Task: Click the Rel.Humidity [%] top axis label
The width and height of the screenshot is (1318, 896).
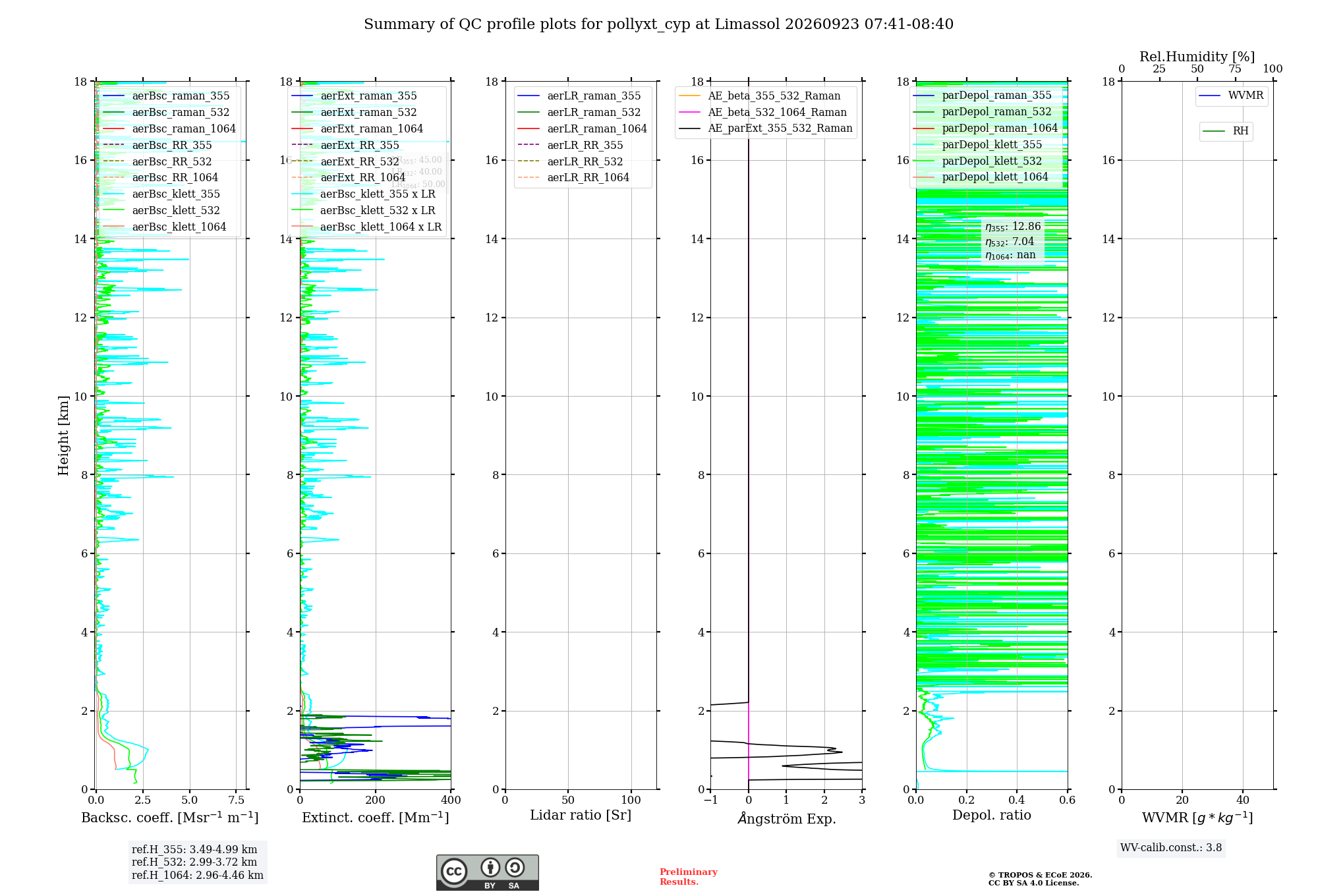Action: [x=1197, y=57]
